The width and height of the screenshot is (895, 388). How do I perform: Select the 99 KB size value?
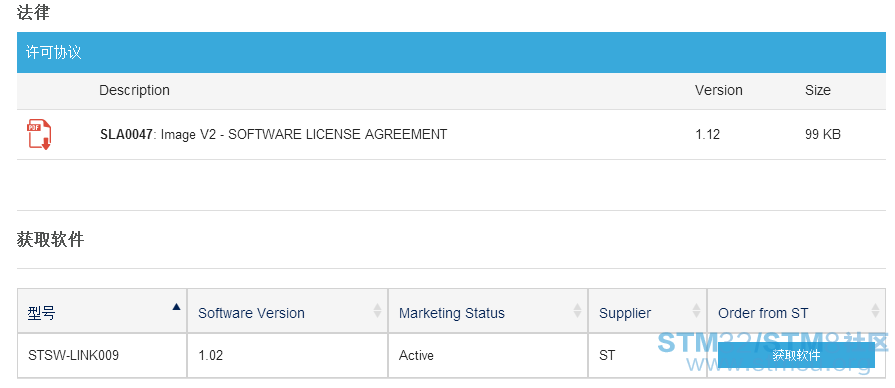tap(823, 135)
